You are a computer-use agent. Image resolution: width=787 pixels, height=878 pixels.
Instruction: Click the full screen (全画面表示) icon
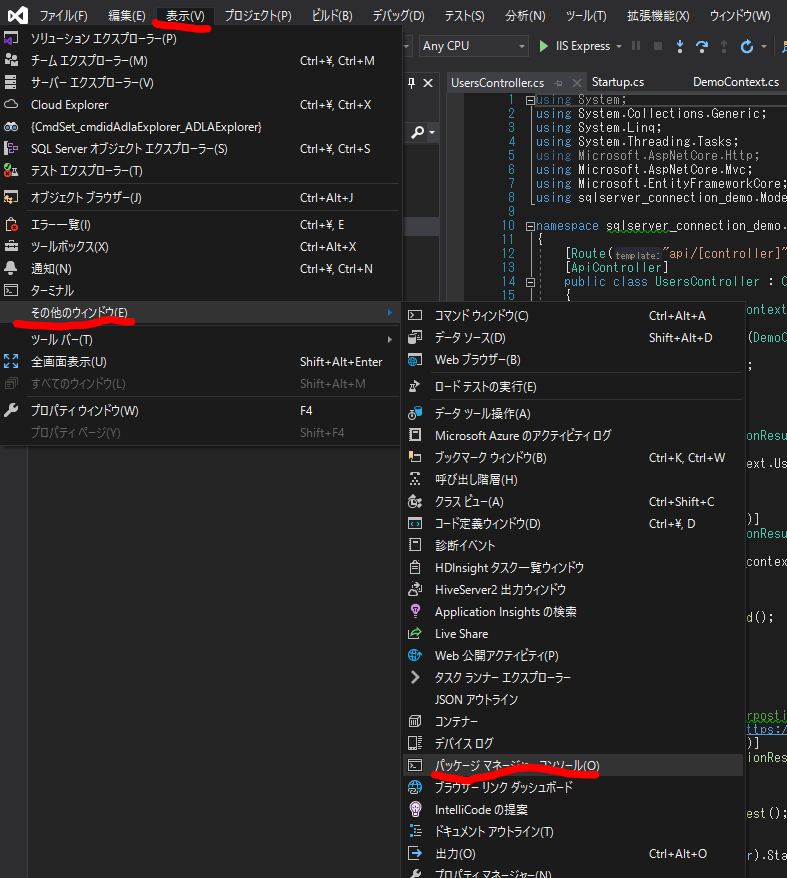(11, 362)
